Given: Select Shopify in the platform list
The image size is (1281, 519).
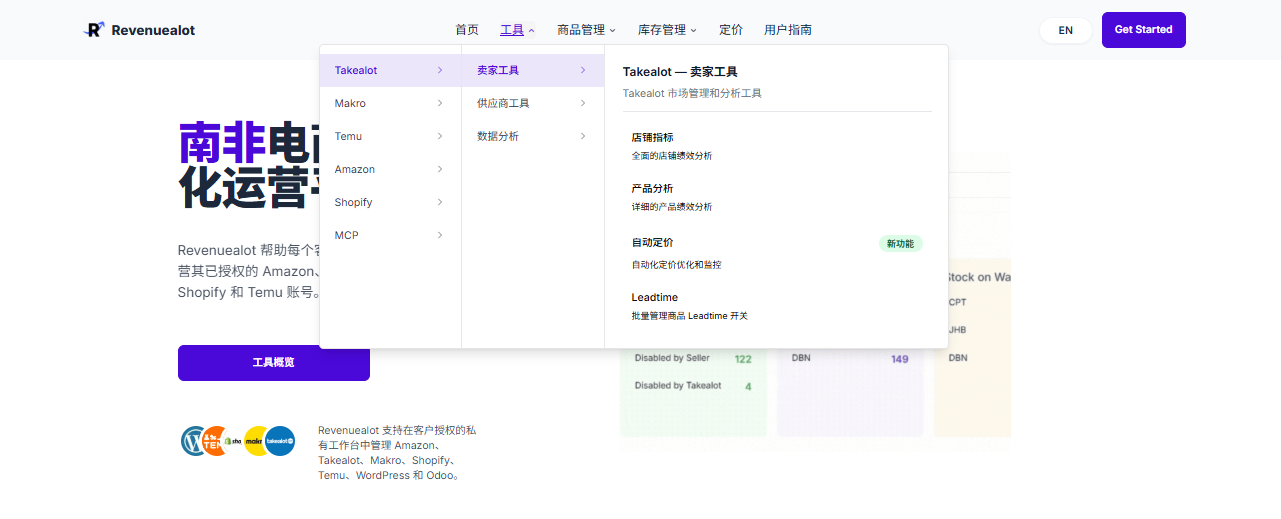Looking at the screenshot, I should [390, 202].
